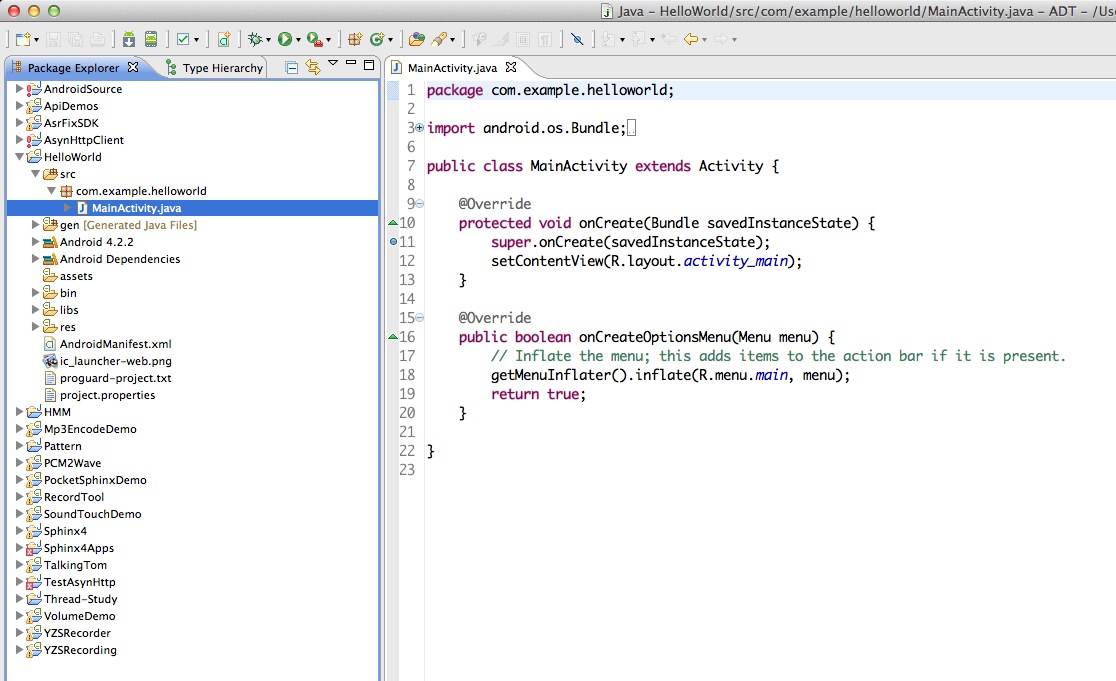
Task: Expand the Android 4.2.2 library node
Action: click(x=35, y=242)
